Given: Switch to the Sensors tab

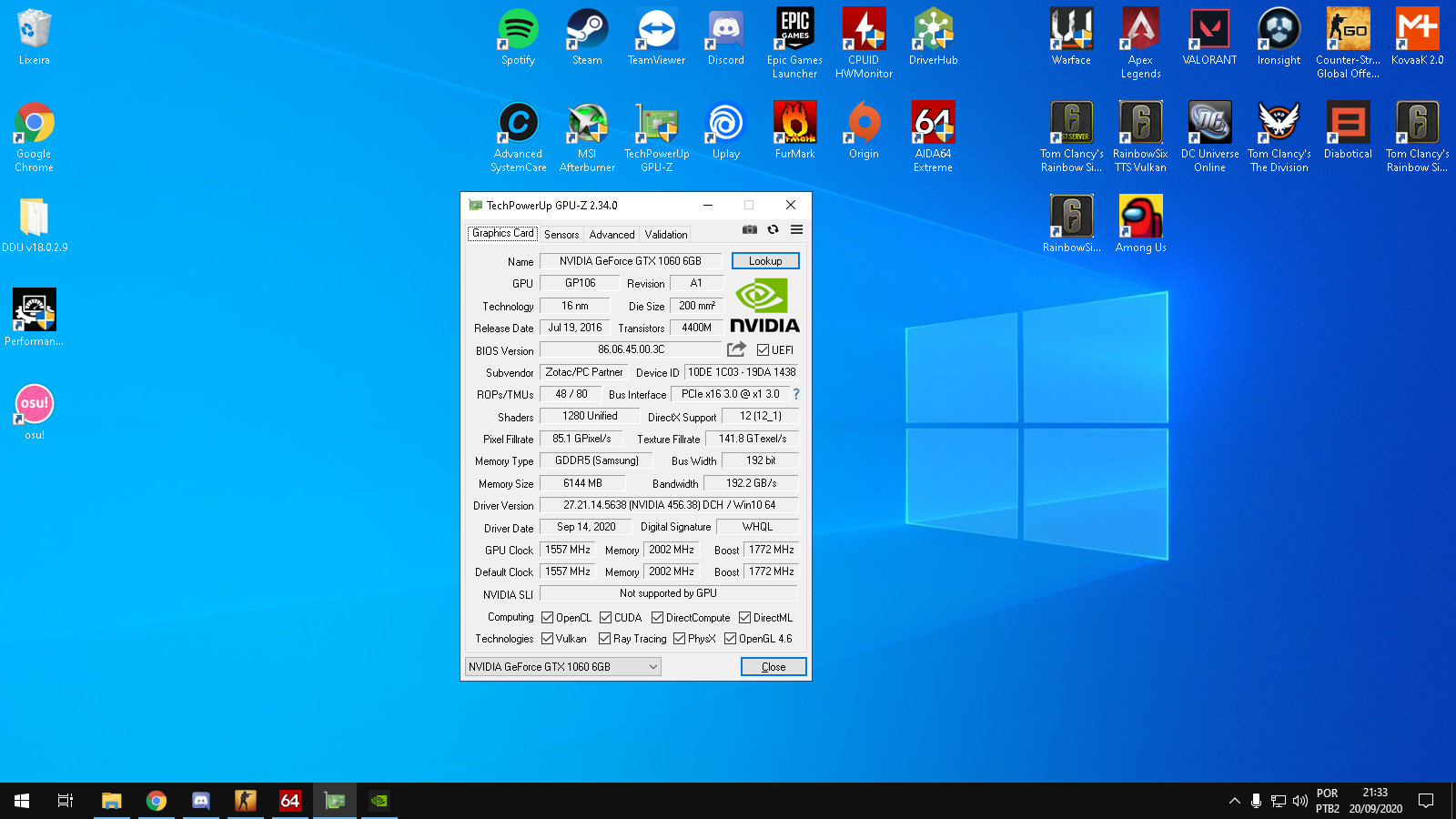Looking at the screenshot, I should [561, 234].
